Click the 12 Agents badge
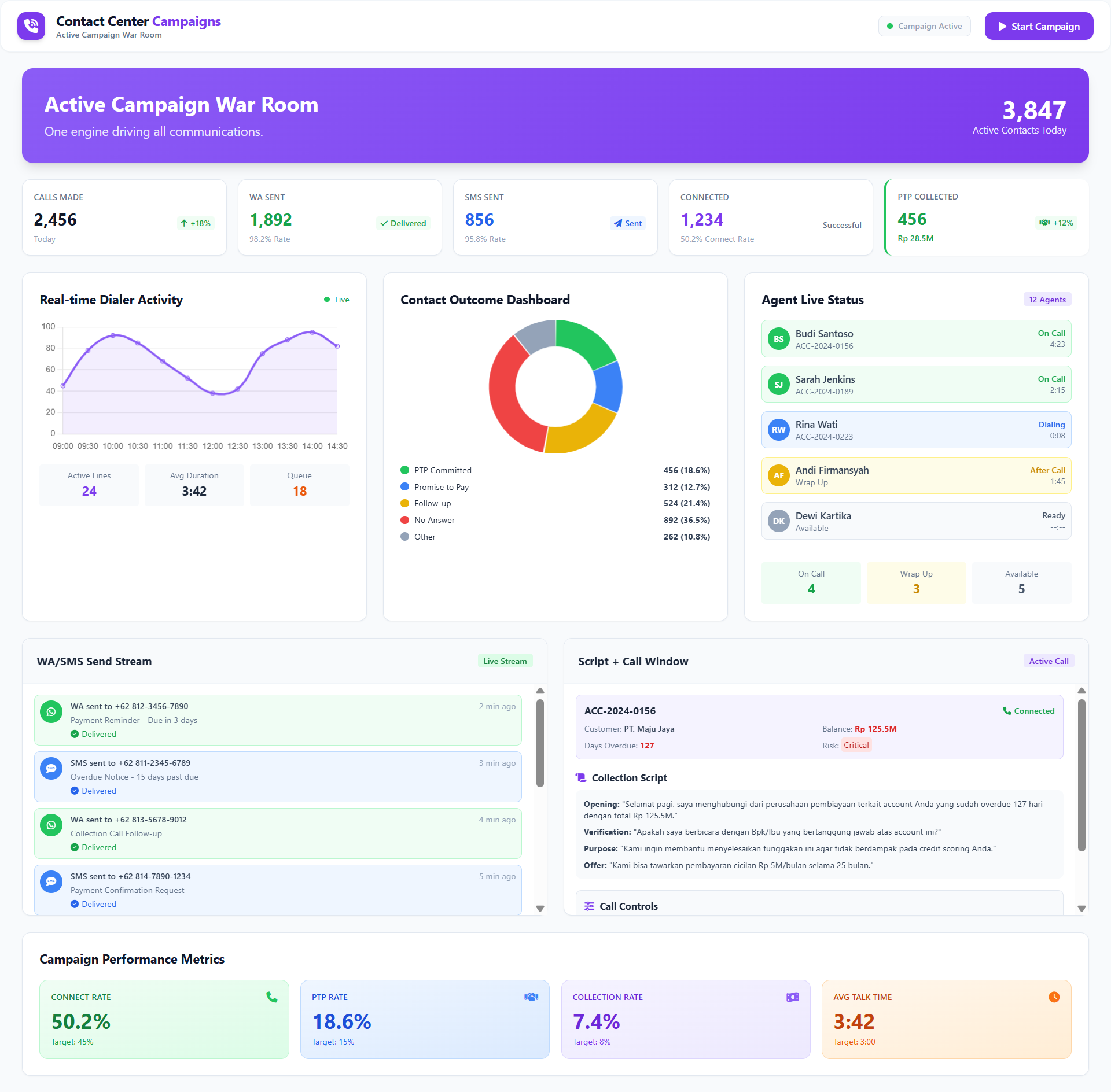The height and width of the screenshot is (1092, 1111). pyautogui.click(x=1047, y=300)
